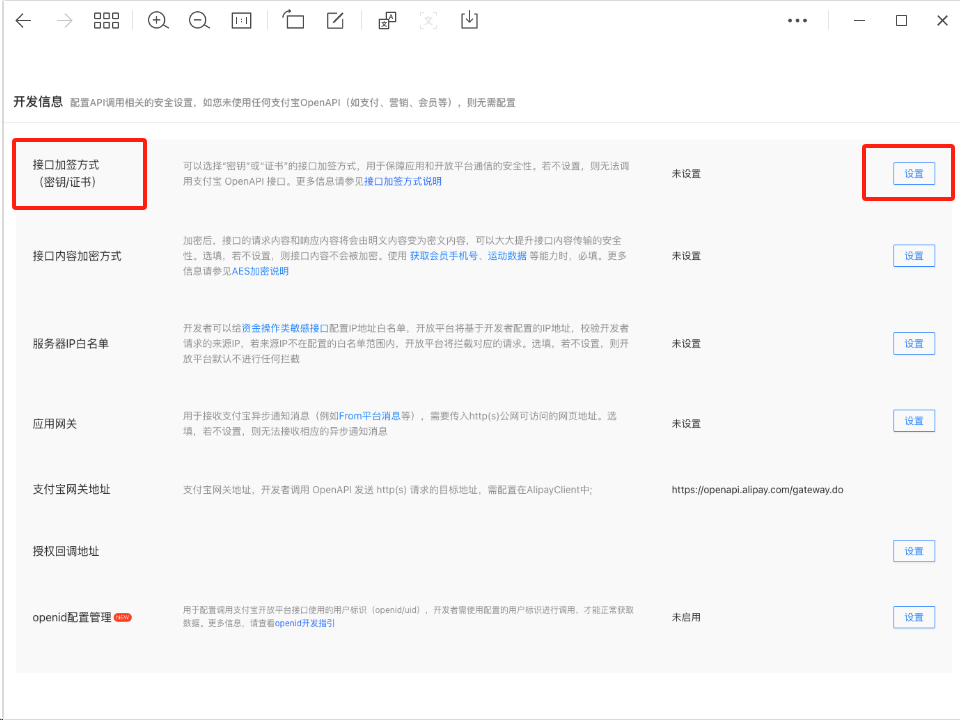
Task: Click 设置 for 服务器IP白名单
Action: coord(913,343)
